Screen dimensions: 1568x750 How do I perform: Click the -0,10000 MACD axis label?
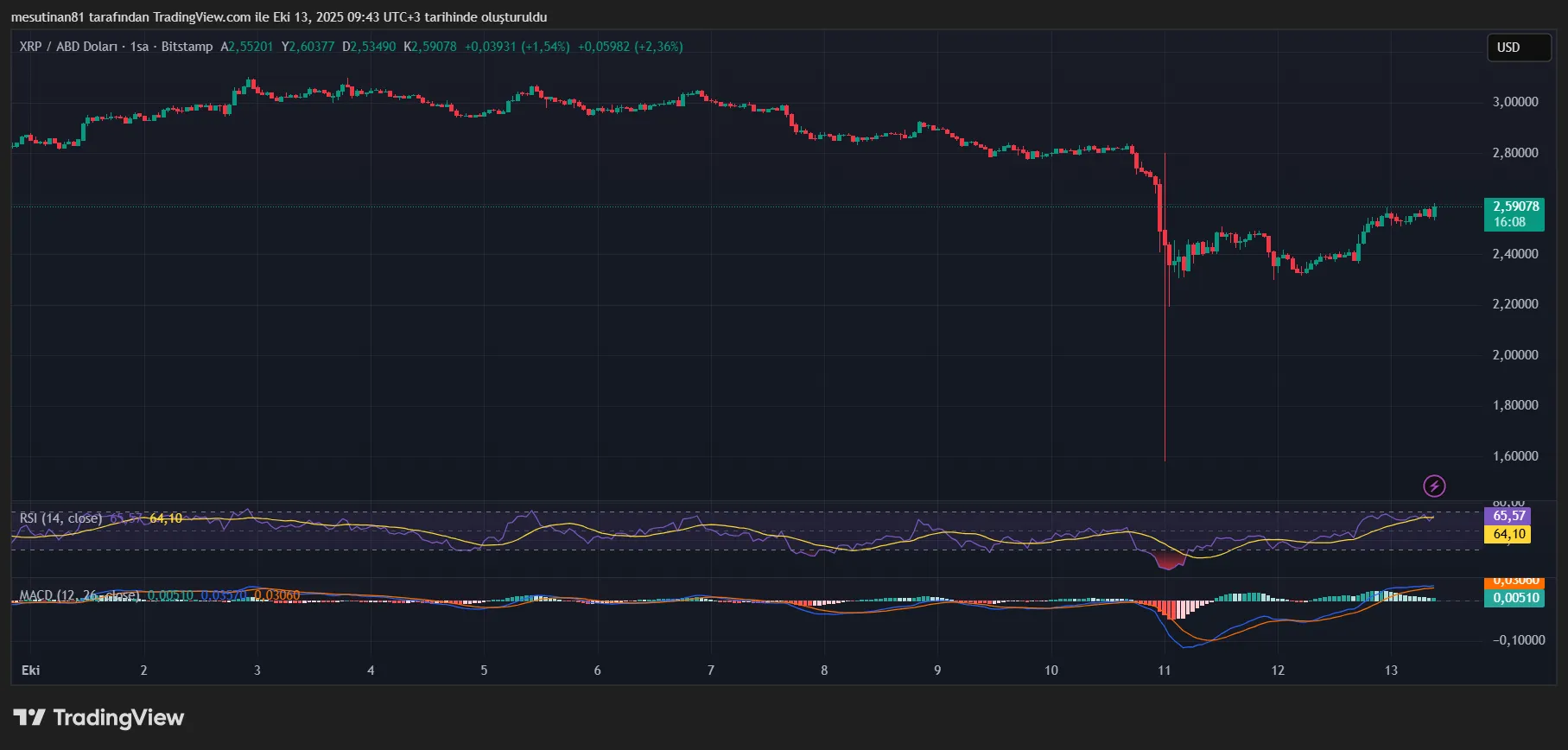[x=1519, y=640]
